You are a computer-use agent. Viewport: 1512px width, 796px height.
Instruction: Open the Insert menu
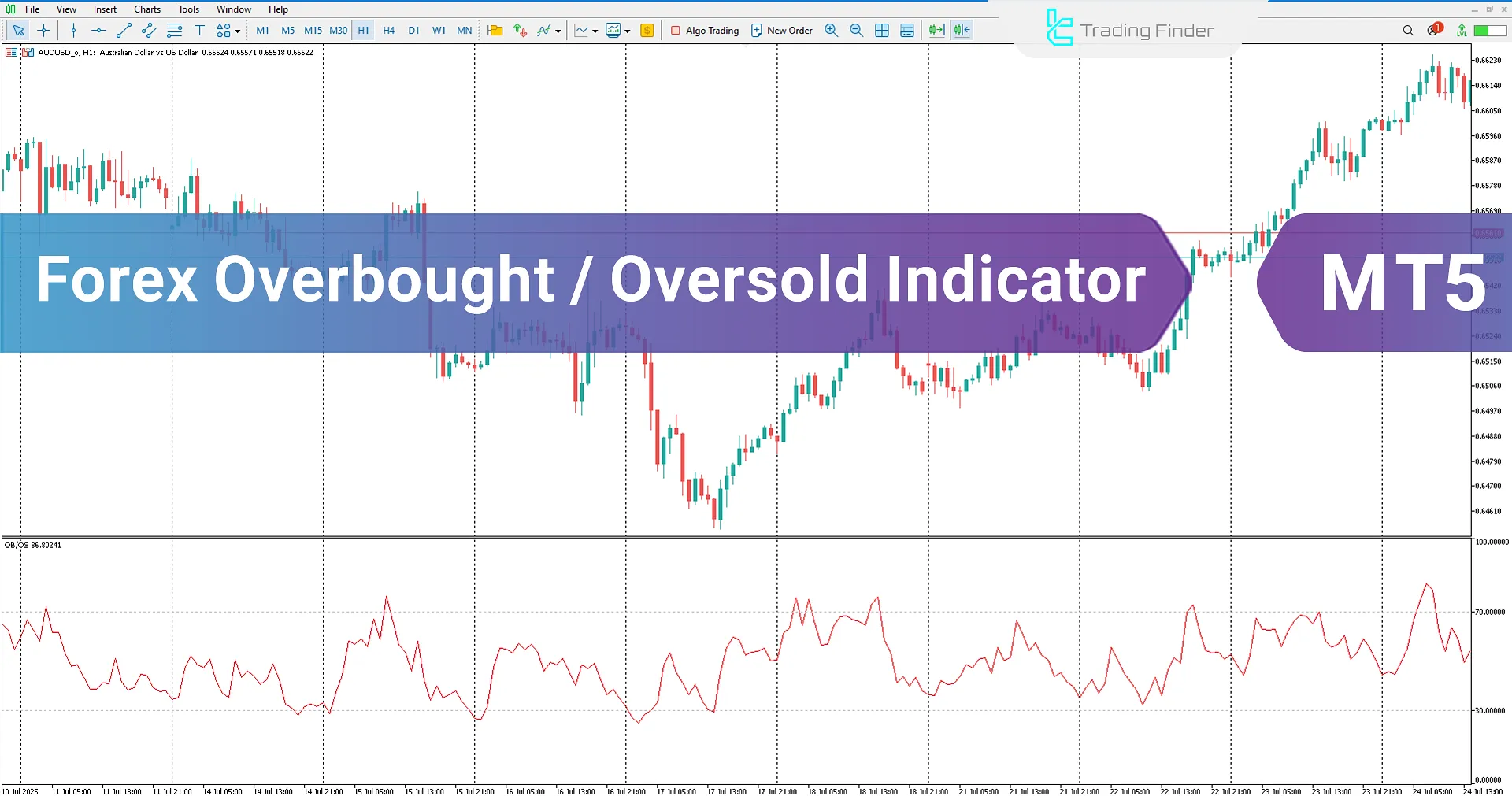[x=105, y=9]
